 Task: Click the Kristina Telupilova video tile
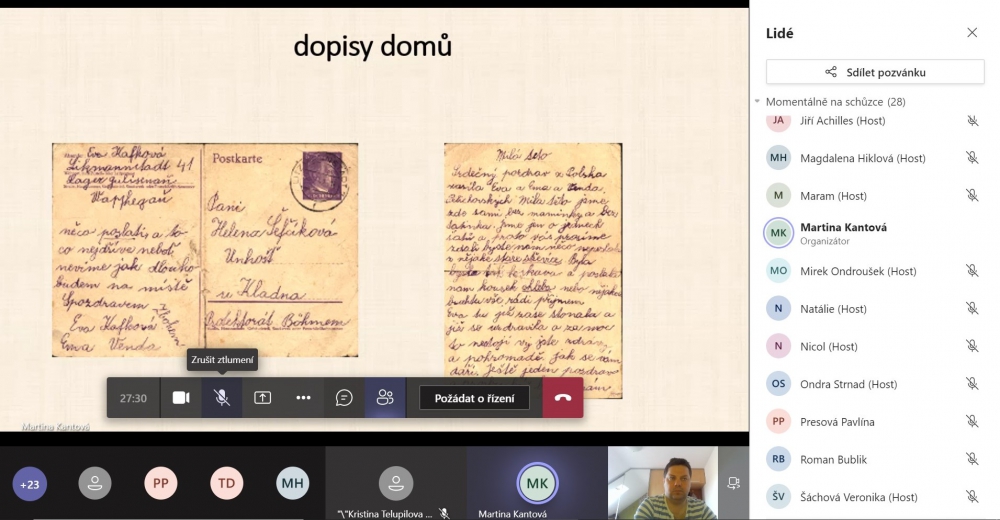click(396, 483)
